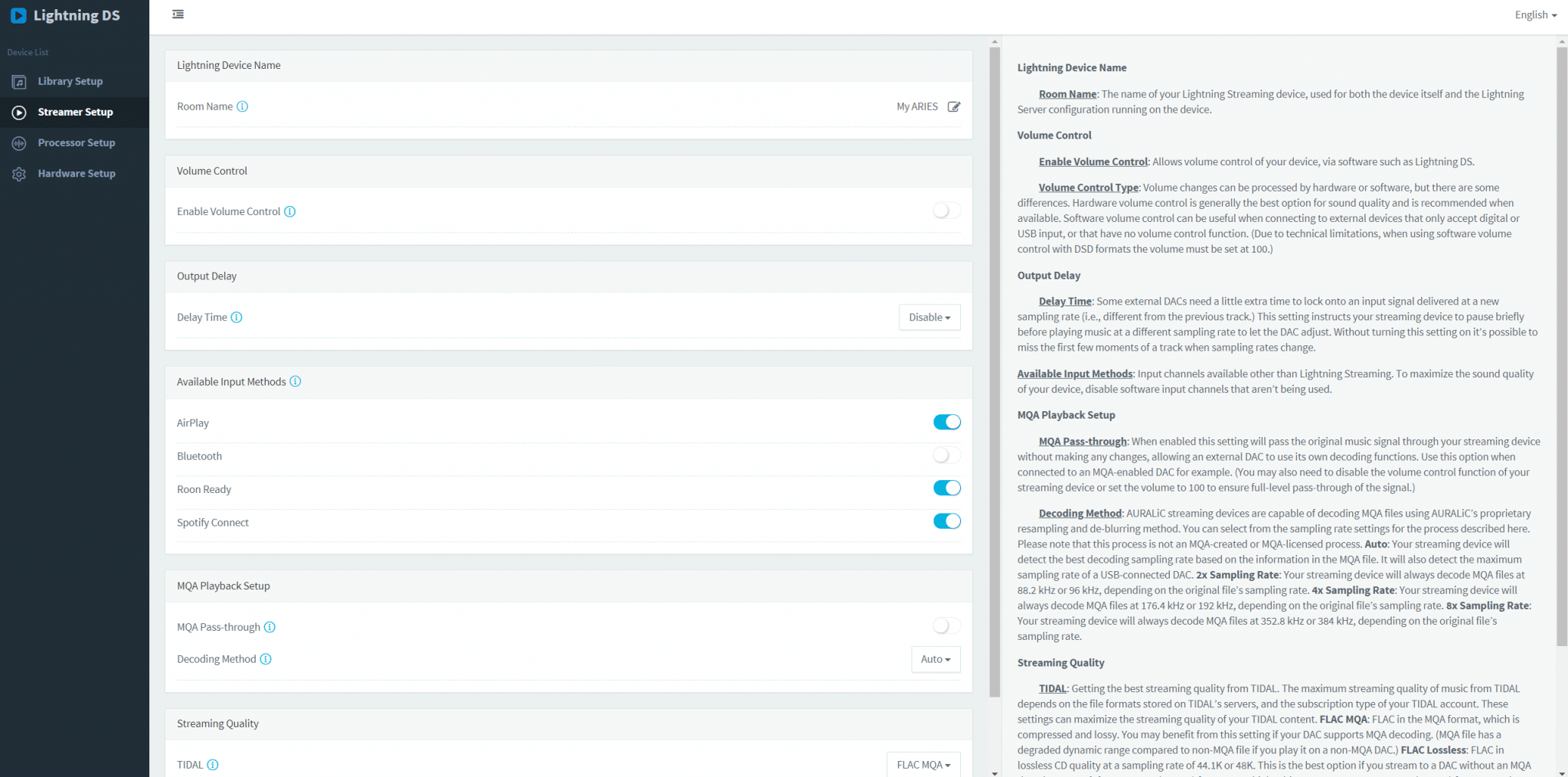
Task: Open the Delay Time Disable dropdown
Action: (929, 318)
